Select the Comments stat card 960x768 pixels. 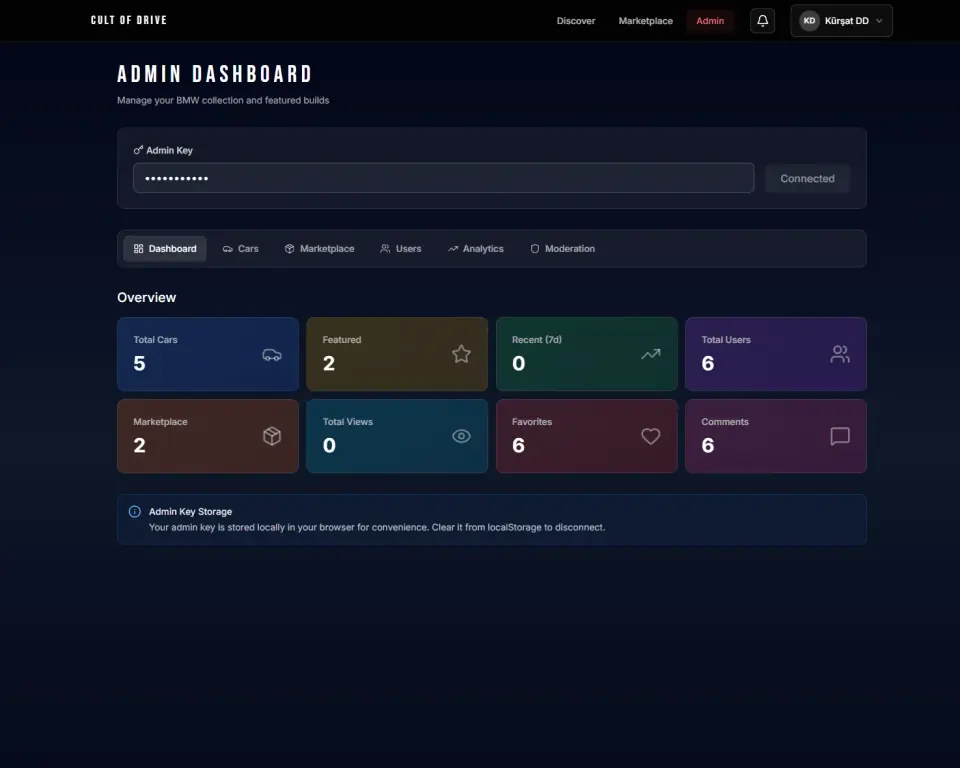(776, 436)
